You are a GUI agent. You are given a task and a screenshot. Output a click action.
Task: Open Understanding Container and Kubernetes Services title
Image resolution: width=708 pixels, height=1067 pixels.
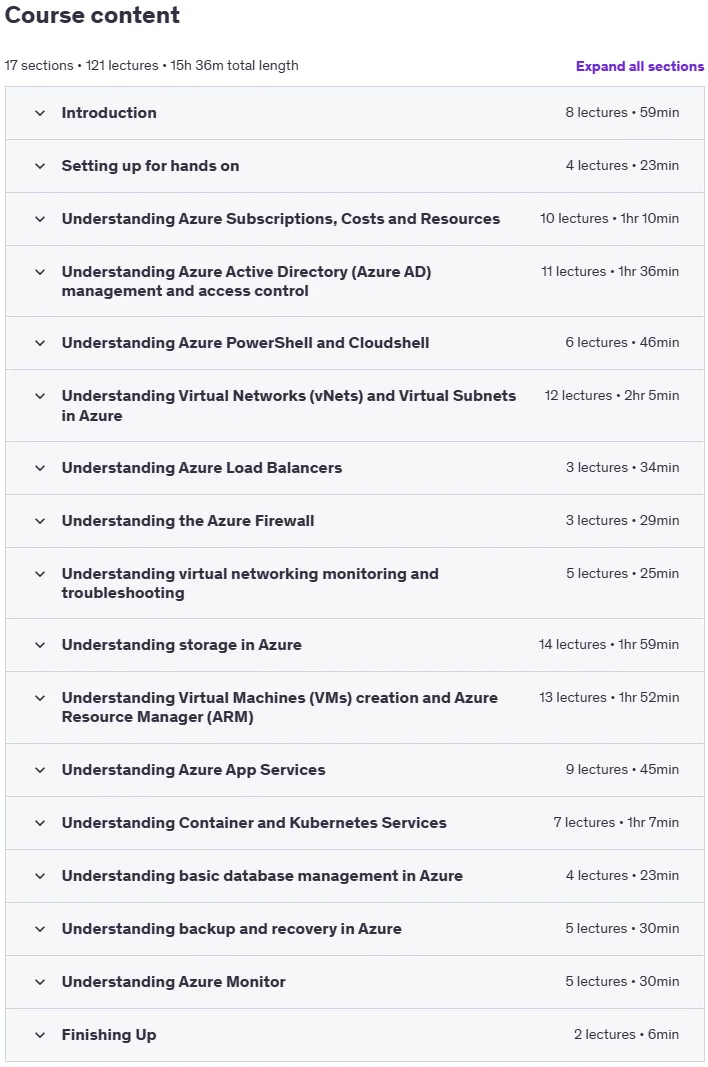click(254, 823)
